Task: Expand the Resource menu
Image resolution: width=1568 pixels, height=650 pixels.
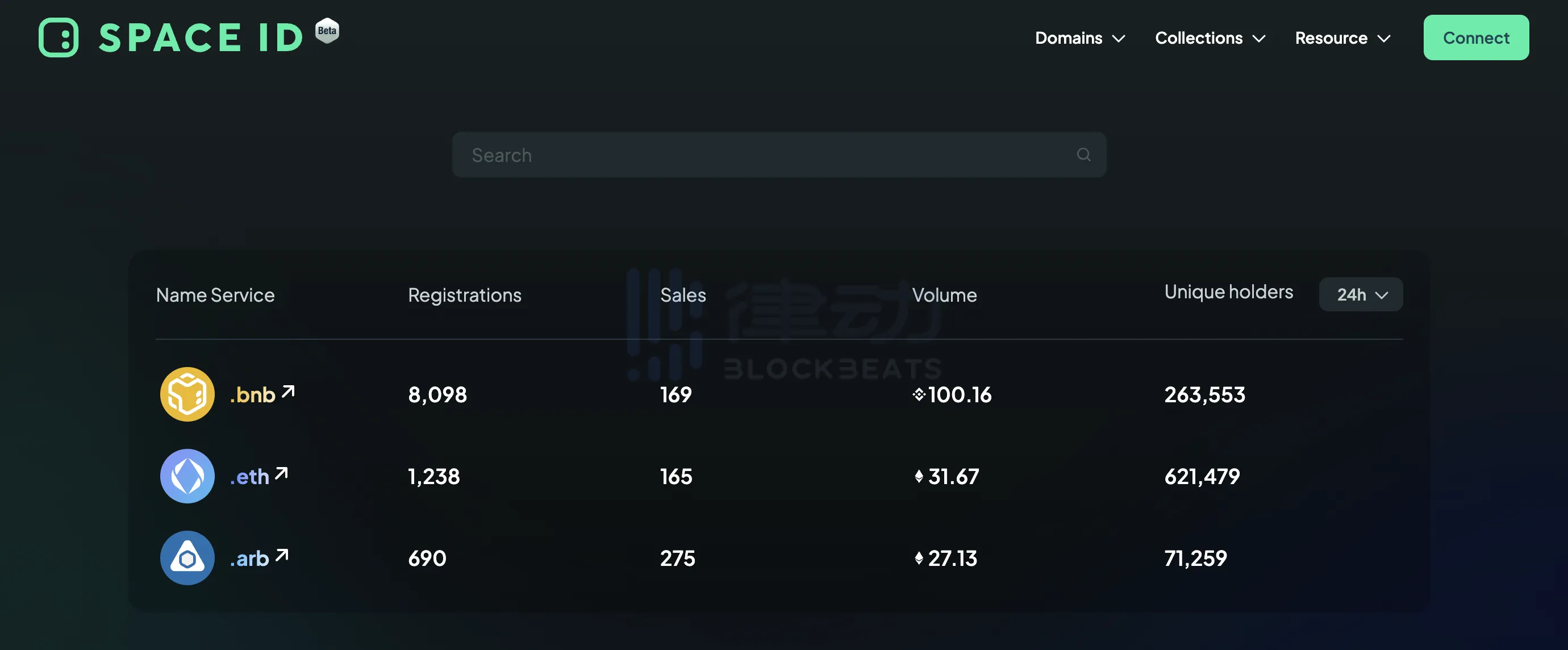Action: tap(1343, 37)
